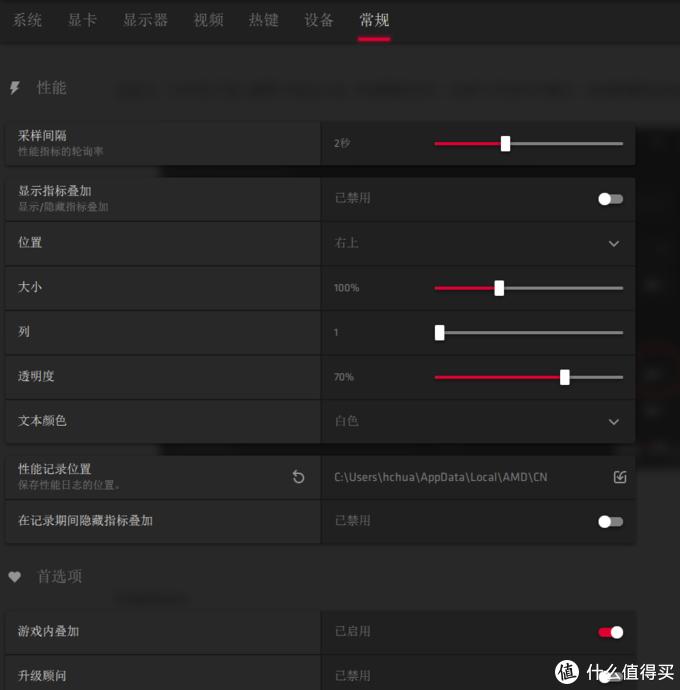
Task: Click the log path C:\Users\hchua\AppData field
Action: click(441, 477)
